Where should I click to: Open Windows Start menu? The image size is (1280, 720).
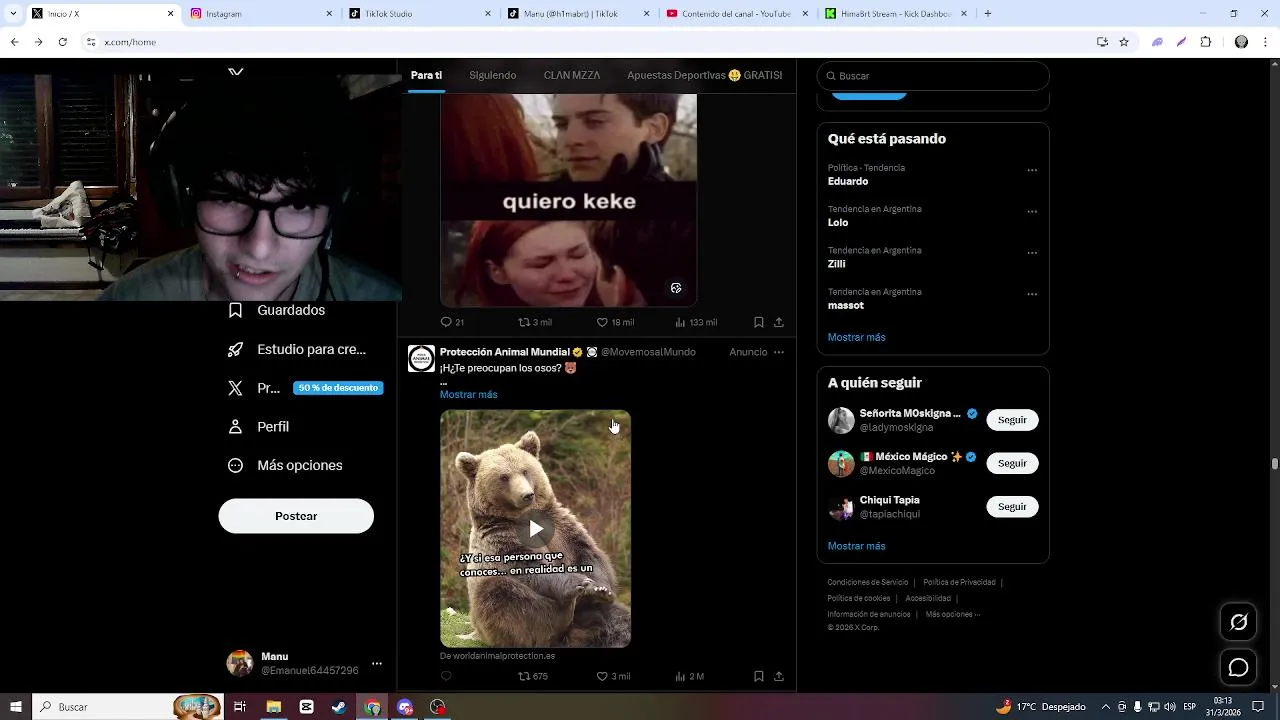[x=15, y=707]
